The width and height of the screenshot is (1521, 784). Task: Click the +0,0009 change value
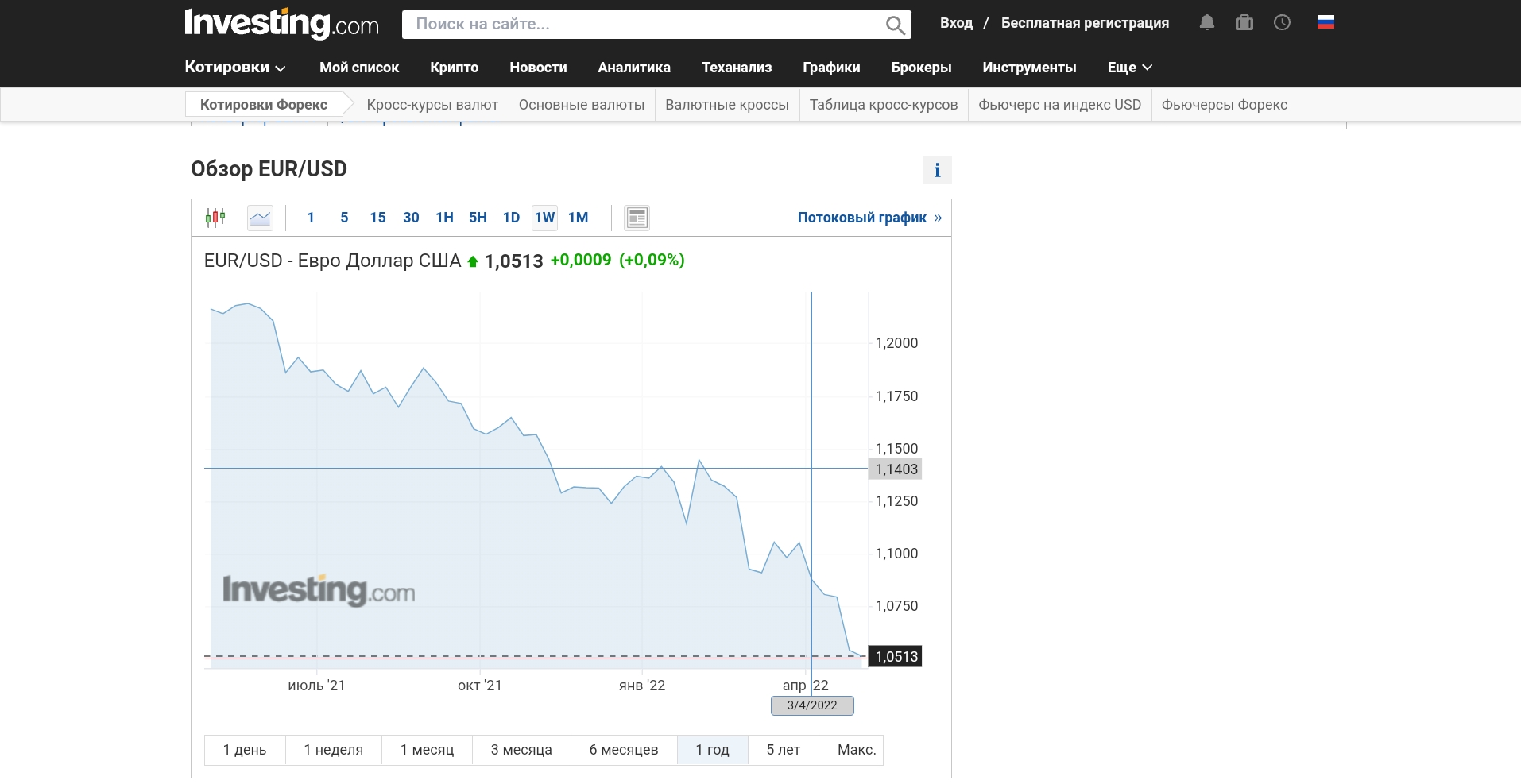[x=581, y=260]
